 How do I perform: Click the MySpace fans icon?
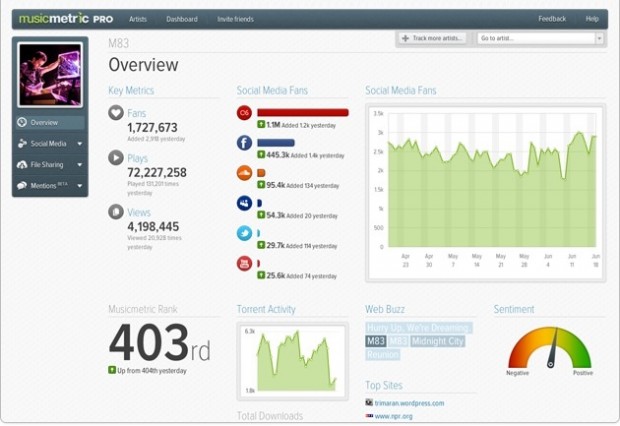pos(243,203)
